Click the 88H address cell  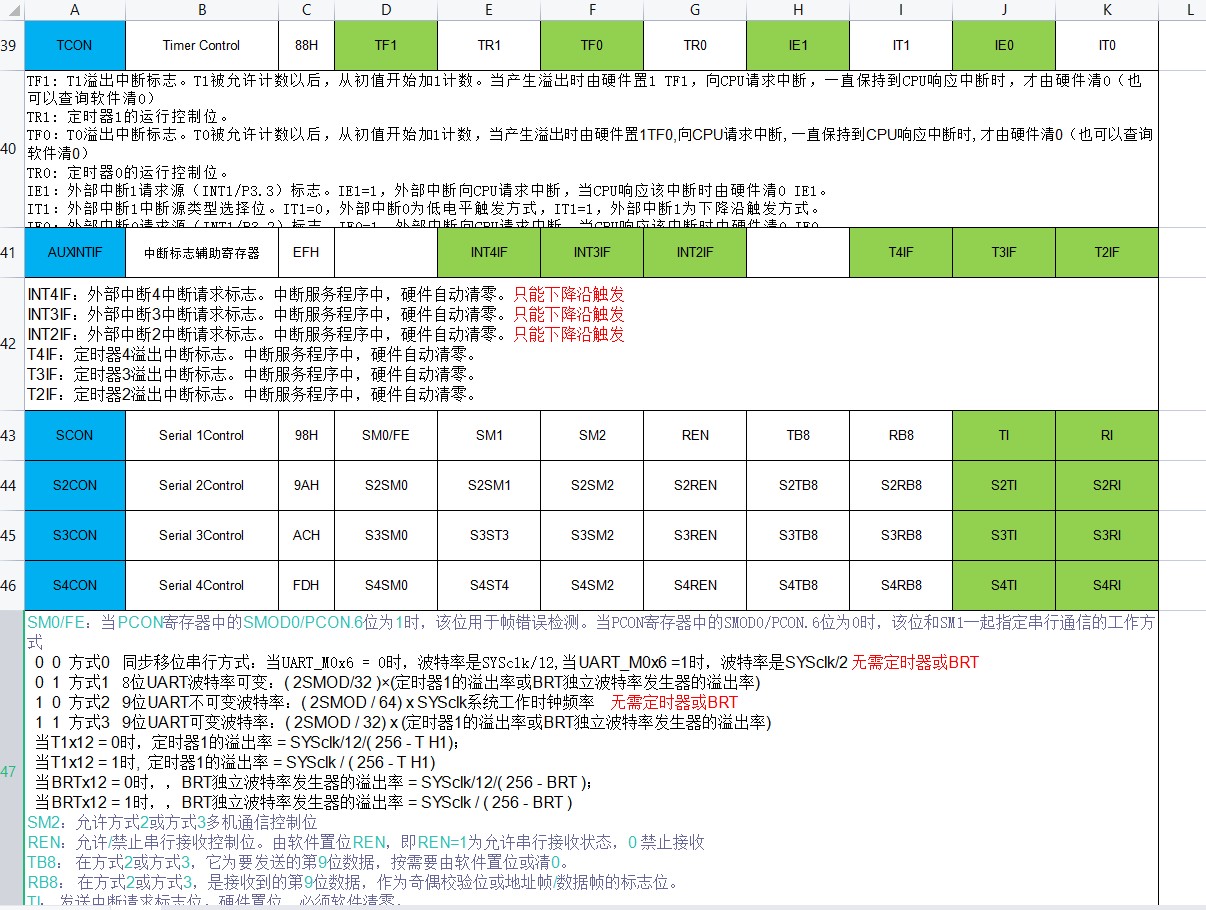point(306,45)
